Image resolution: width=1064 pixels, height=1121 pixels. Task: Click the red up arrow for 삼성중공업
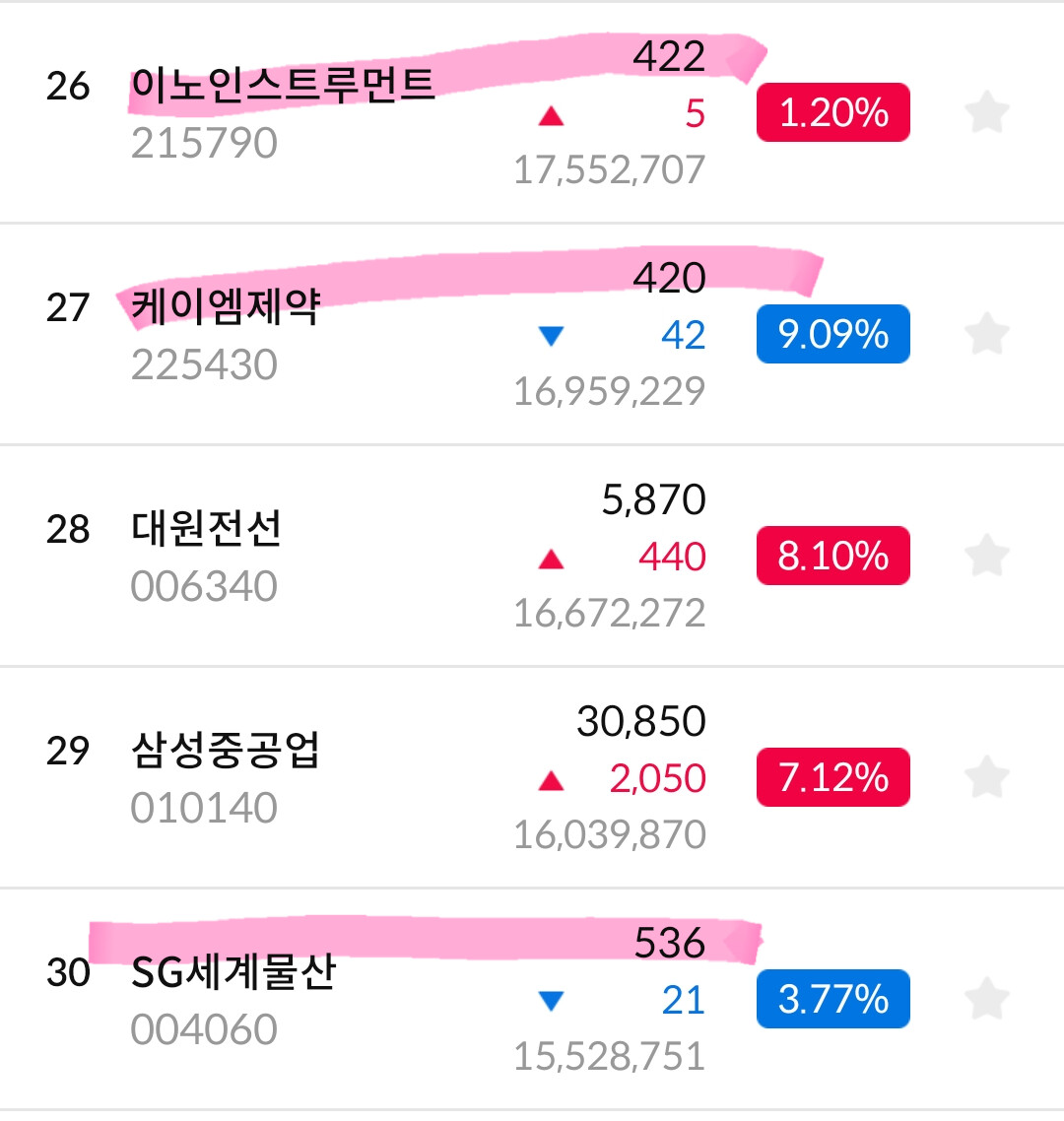coord(552,780)
